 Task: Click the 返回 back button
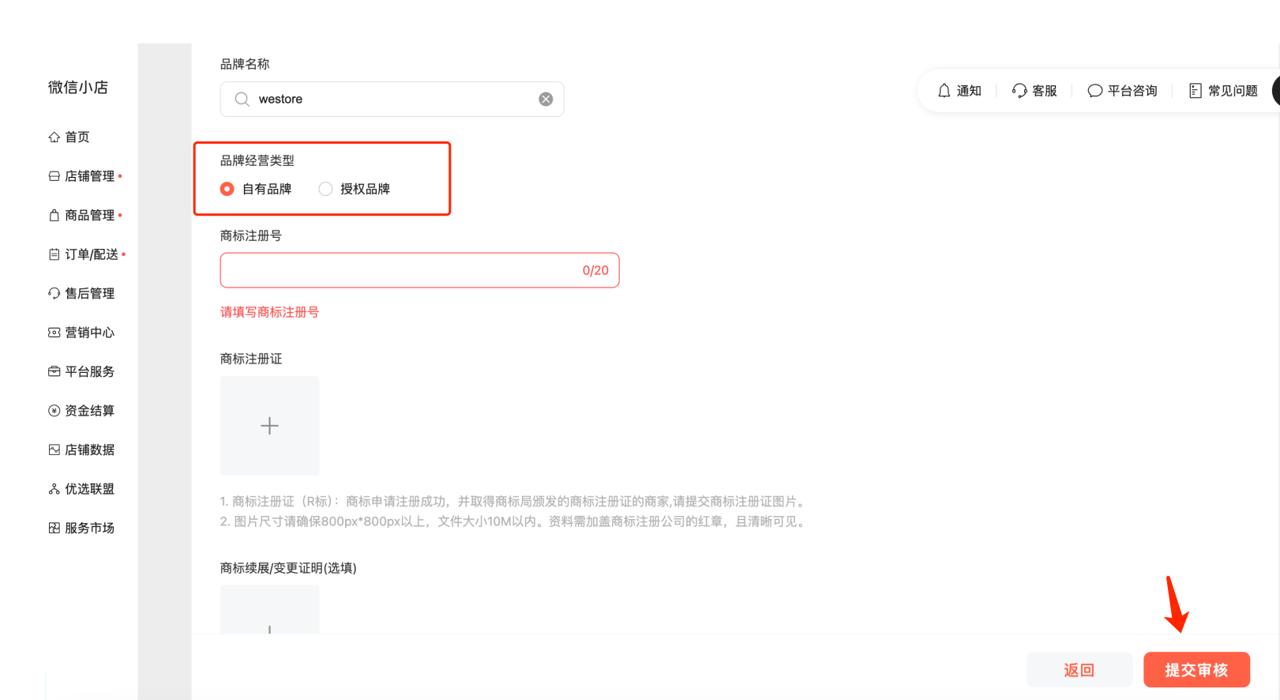[x=1079, y=670]
